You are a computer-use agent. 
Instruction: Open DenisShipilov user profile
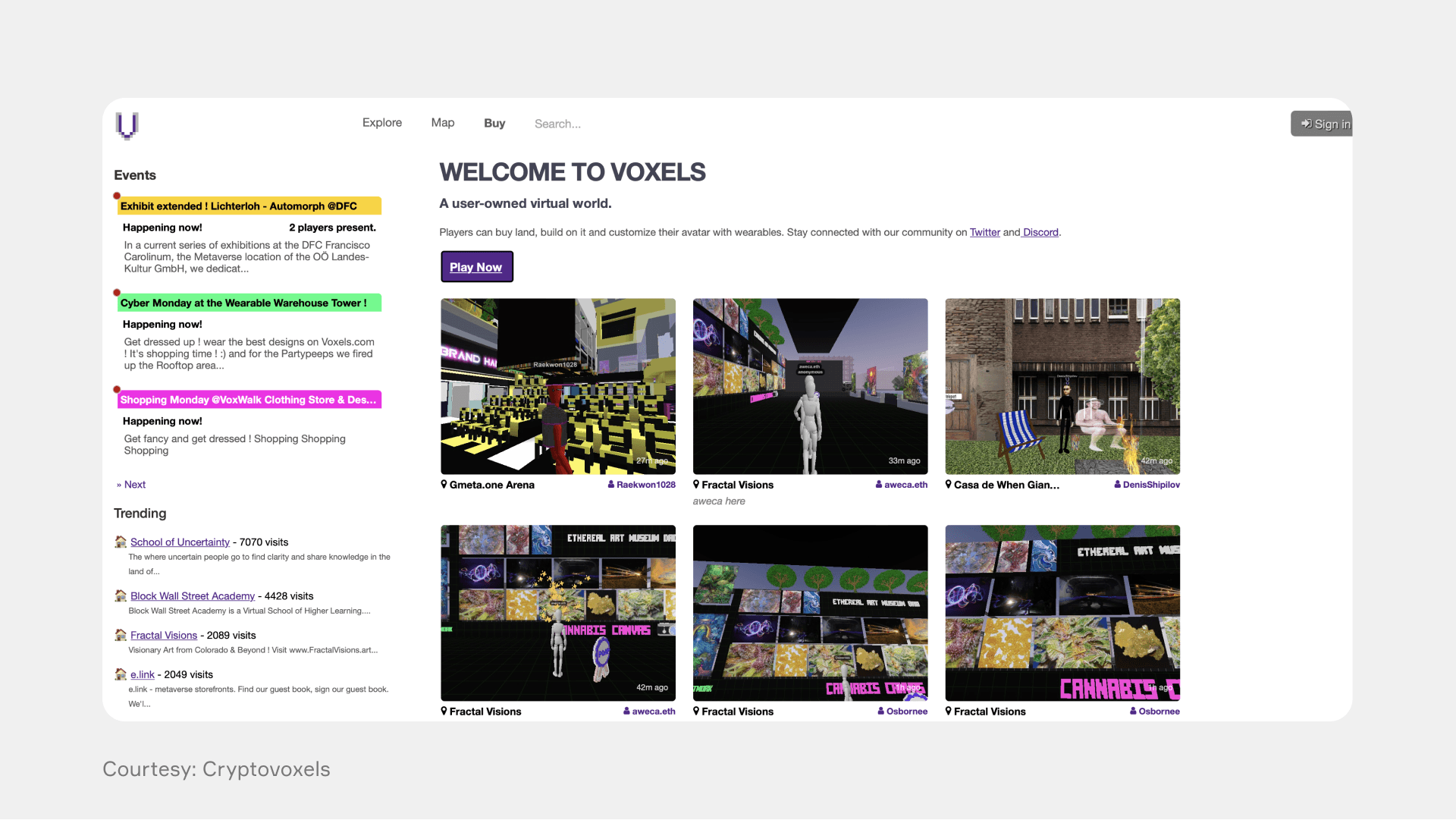click(1151, 485)
